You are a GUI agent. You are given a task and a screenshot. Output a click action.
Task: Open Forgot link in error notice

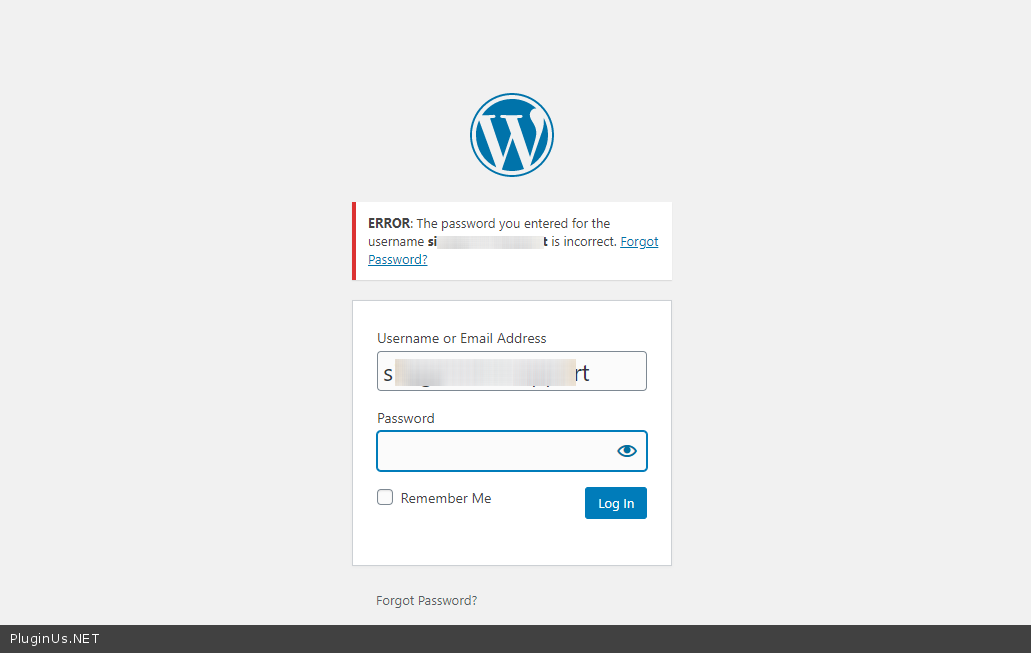point(639,241)
